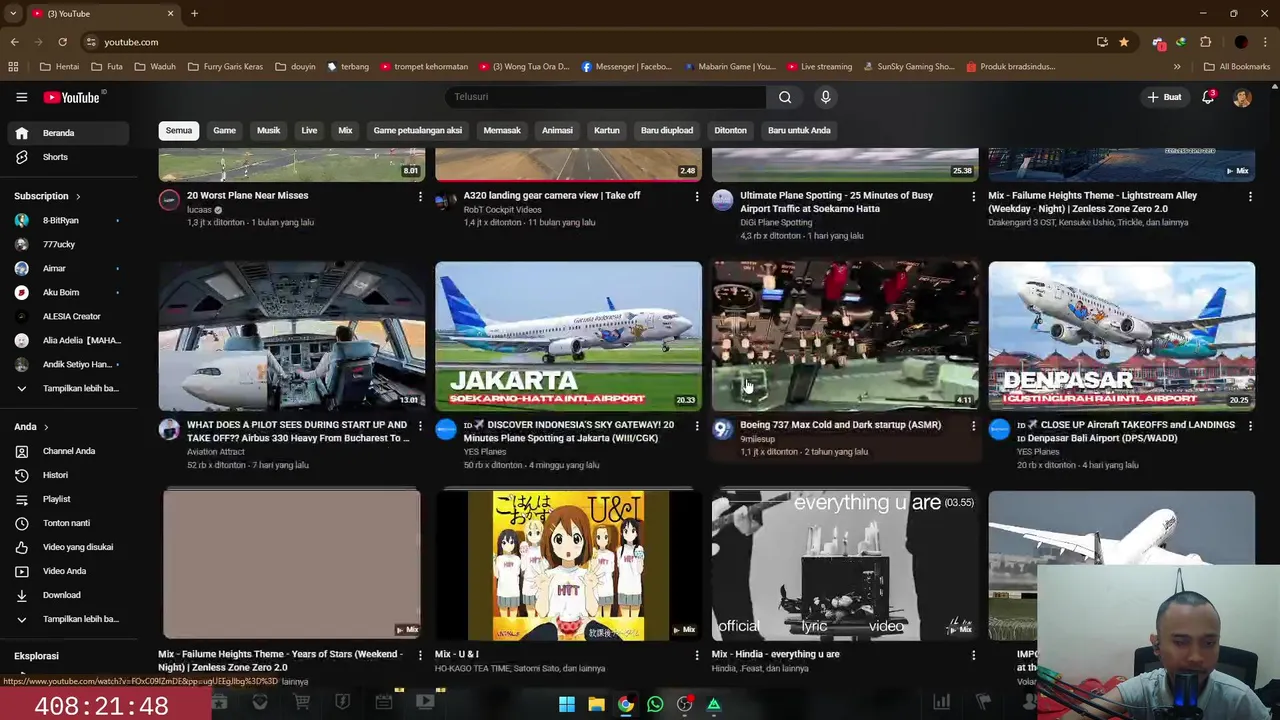Open options for Boeing 737 Max video
The height and width of the screenshot is (720, 1280).
pos(973,426)
